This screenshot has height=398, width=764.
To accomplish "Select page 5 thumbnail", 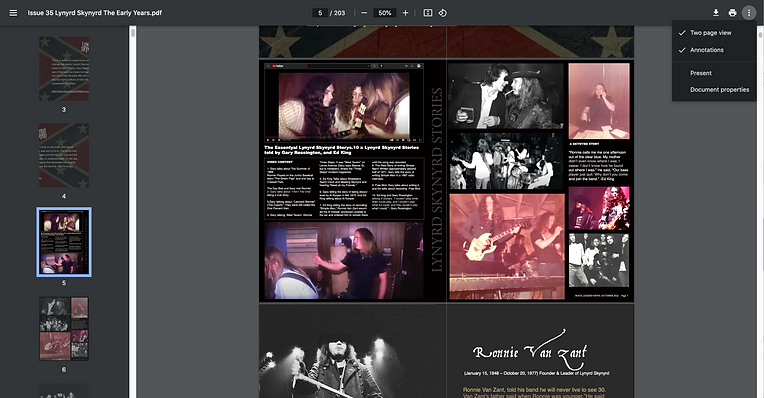I will tap(64, 242).
